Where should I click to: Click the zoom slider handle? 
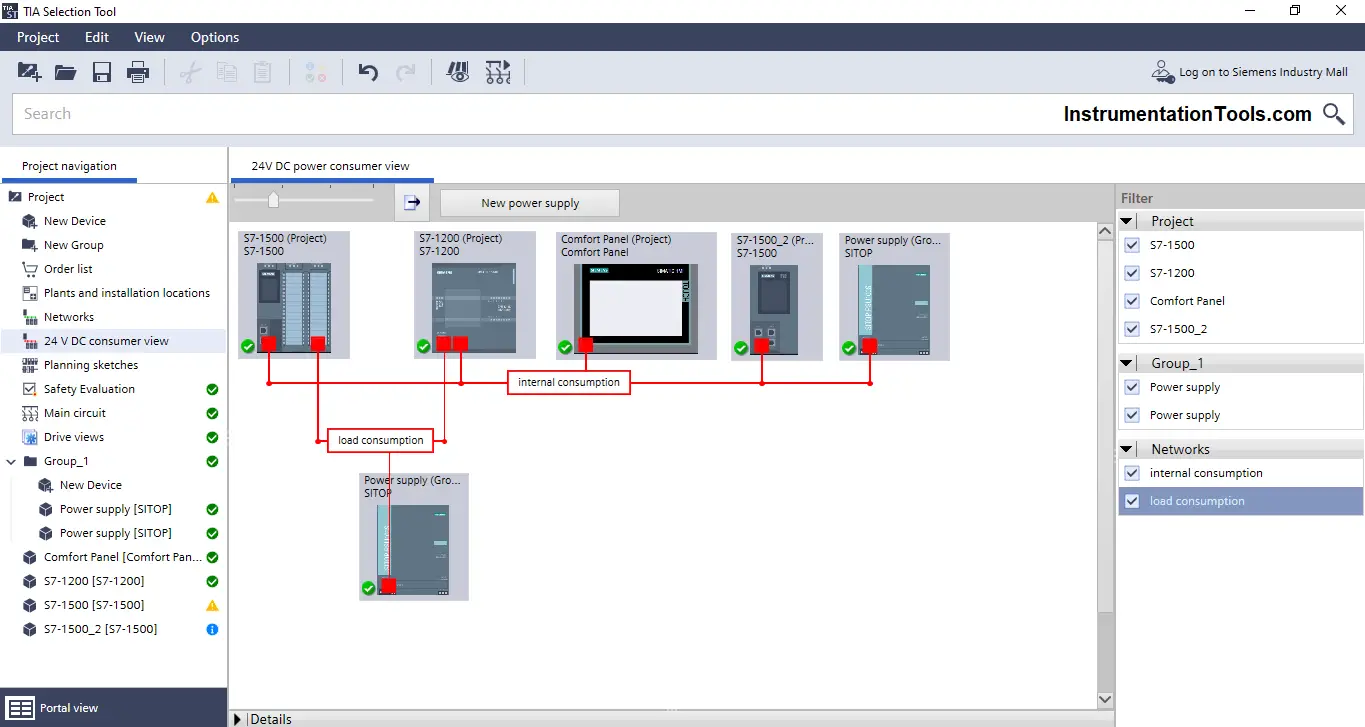[273, 200]
